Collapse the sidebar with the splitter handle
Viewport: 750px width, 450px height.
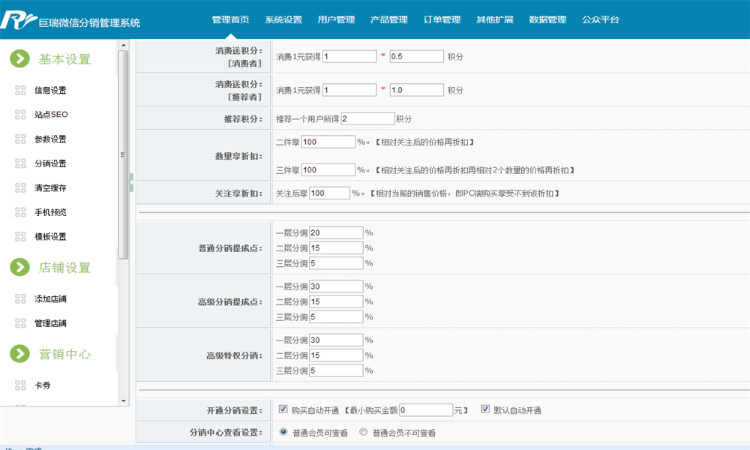[x=131, y=182]
